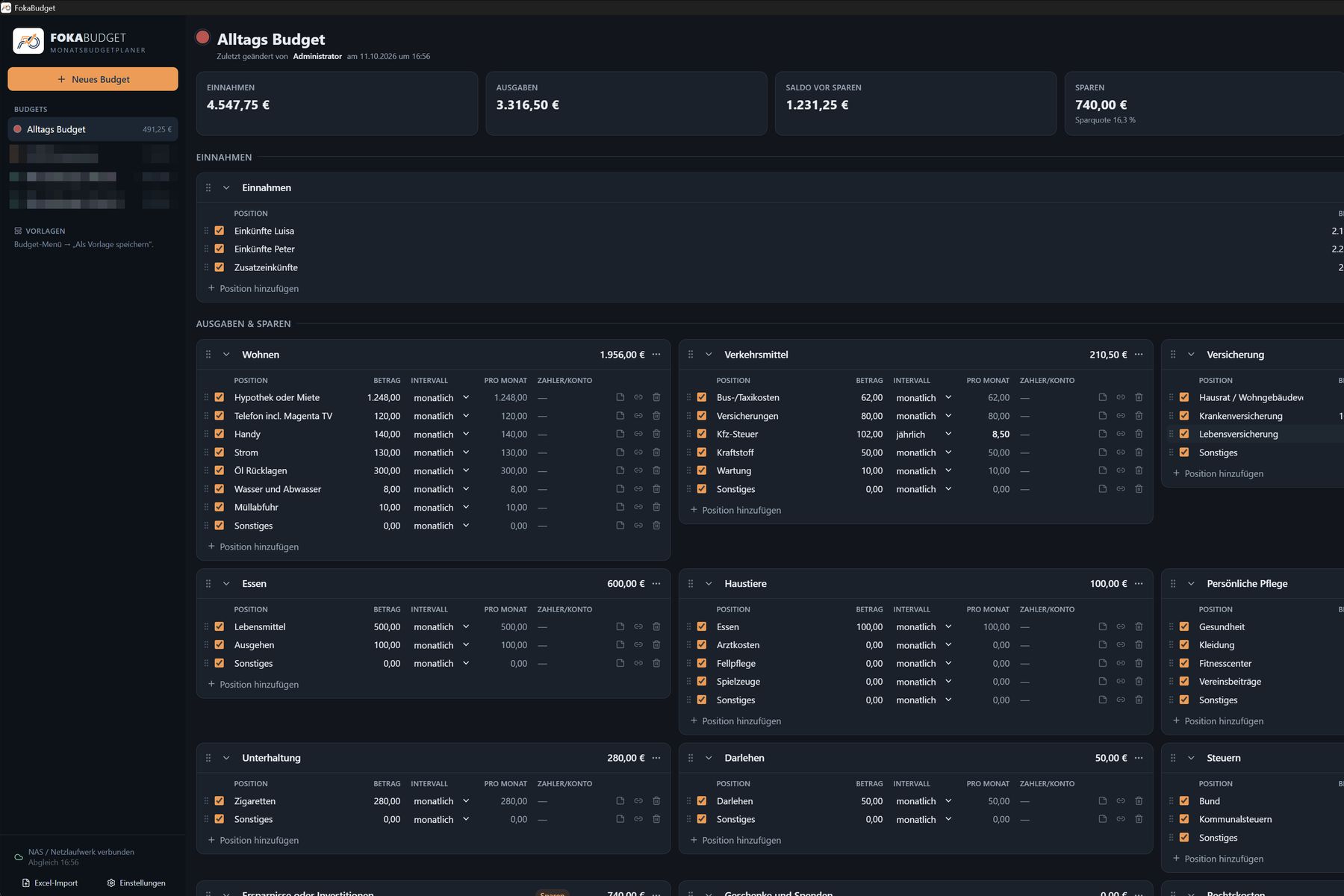Viewport: 1344px width, 896px height.
Task: Select Alltags Budget in sidebar
Action: click(x=93, y=129)
